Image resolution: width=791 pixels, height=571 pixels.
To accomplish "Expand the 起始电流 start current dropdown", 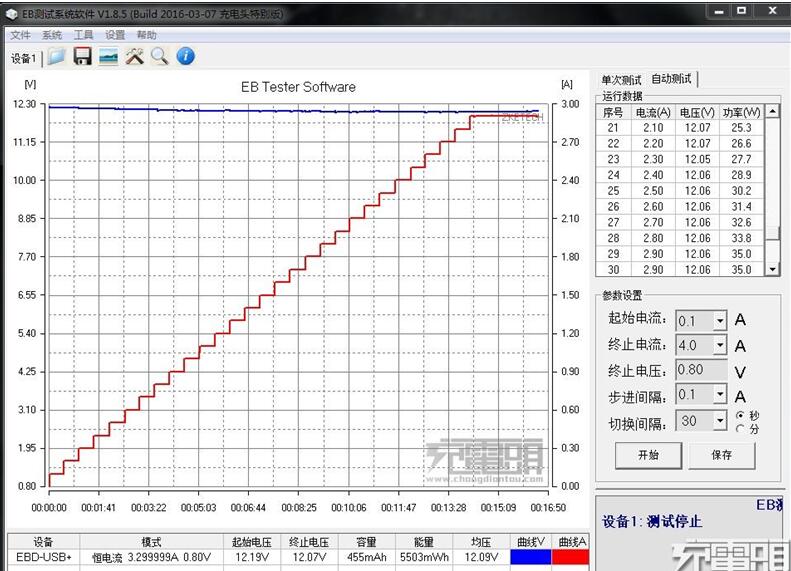I will click(x=719, y=321).
